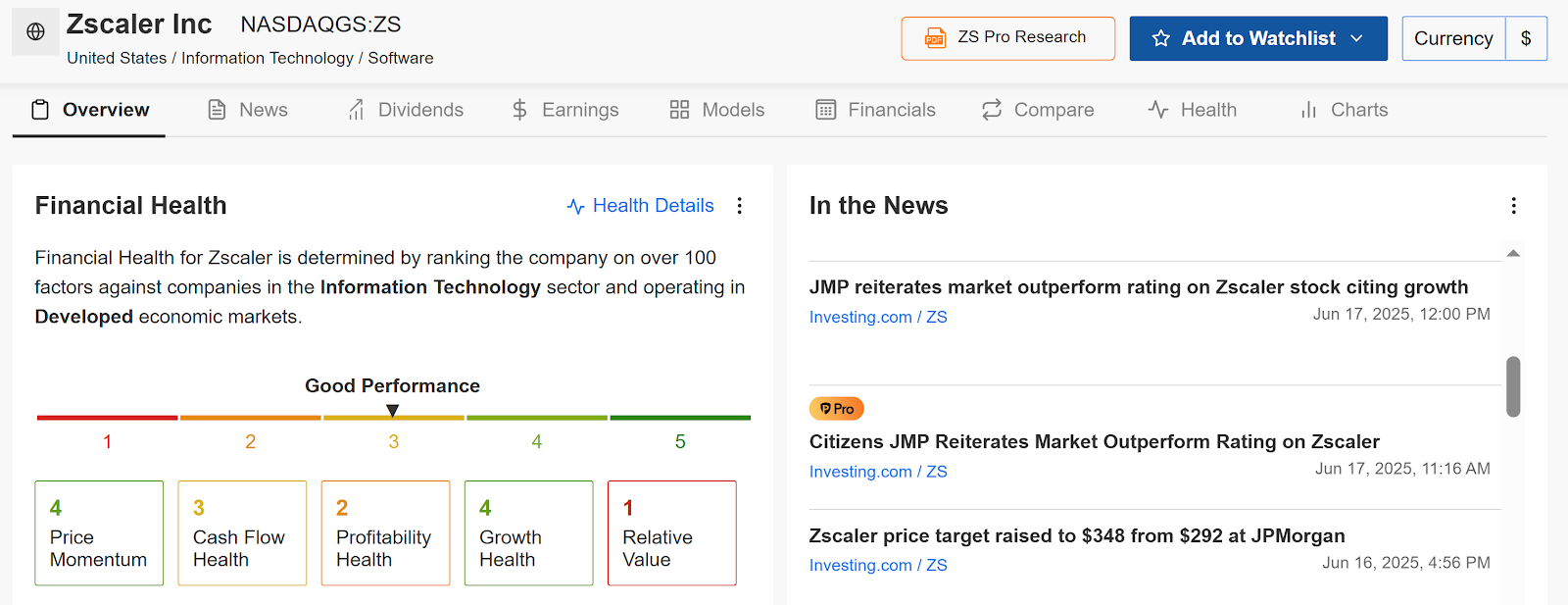
Task: Select the Price Momentum score card
Action: 99,533
